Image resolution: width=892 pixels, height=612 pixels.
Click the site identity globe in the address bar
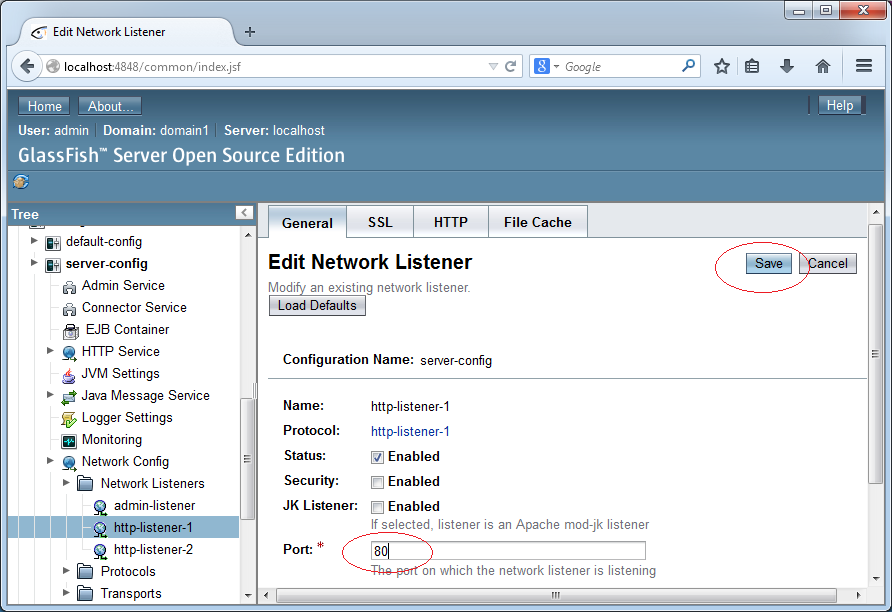click(53, 67)
